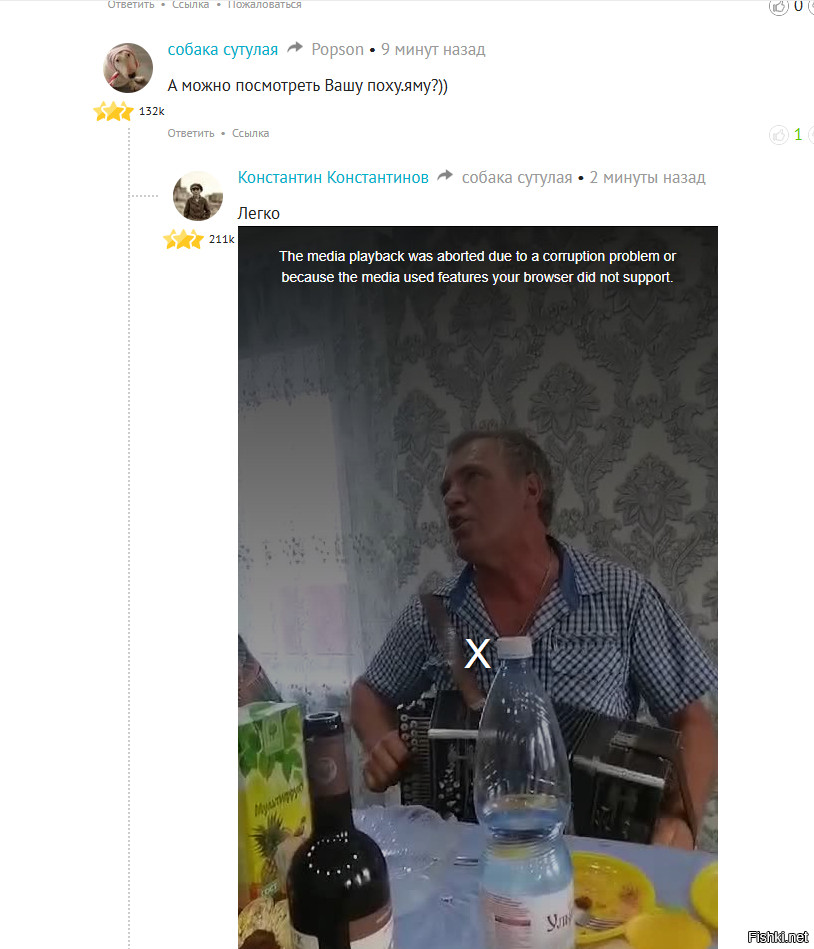Click the собака сутулая username link
The height and width of the screenshot is (949, 814).
(x=223, y=50)
